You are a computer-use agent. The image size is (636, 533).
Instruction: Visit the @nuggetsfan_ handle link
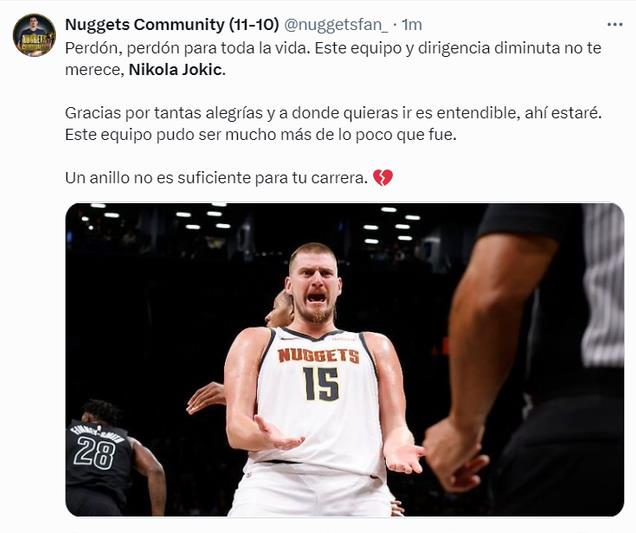(x=336, y=25)
